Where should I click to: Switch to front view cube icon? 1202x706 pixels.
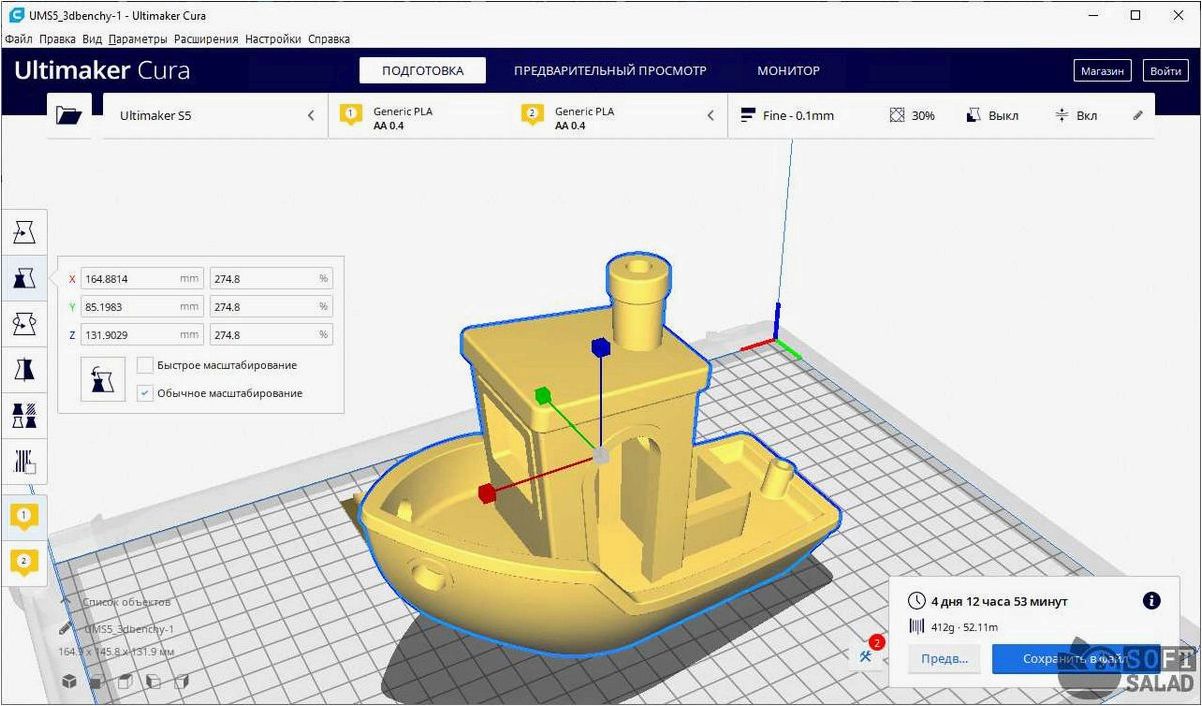coord(96,682)
